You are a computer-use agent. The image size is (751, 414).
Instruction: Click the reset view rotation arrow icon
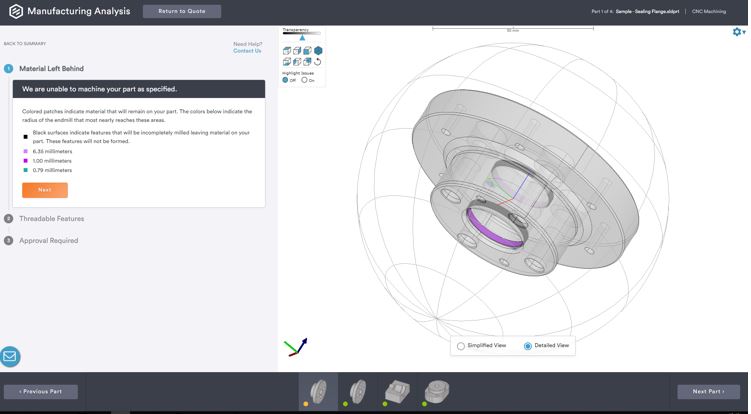[318, 62]
